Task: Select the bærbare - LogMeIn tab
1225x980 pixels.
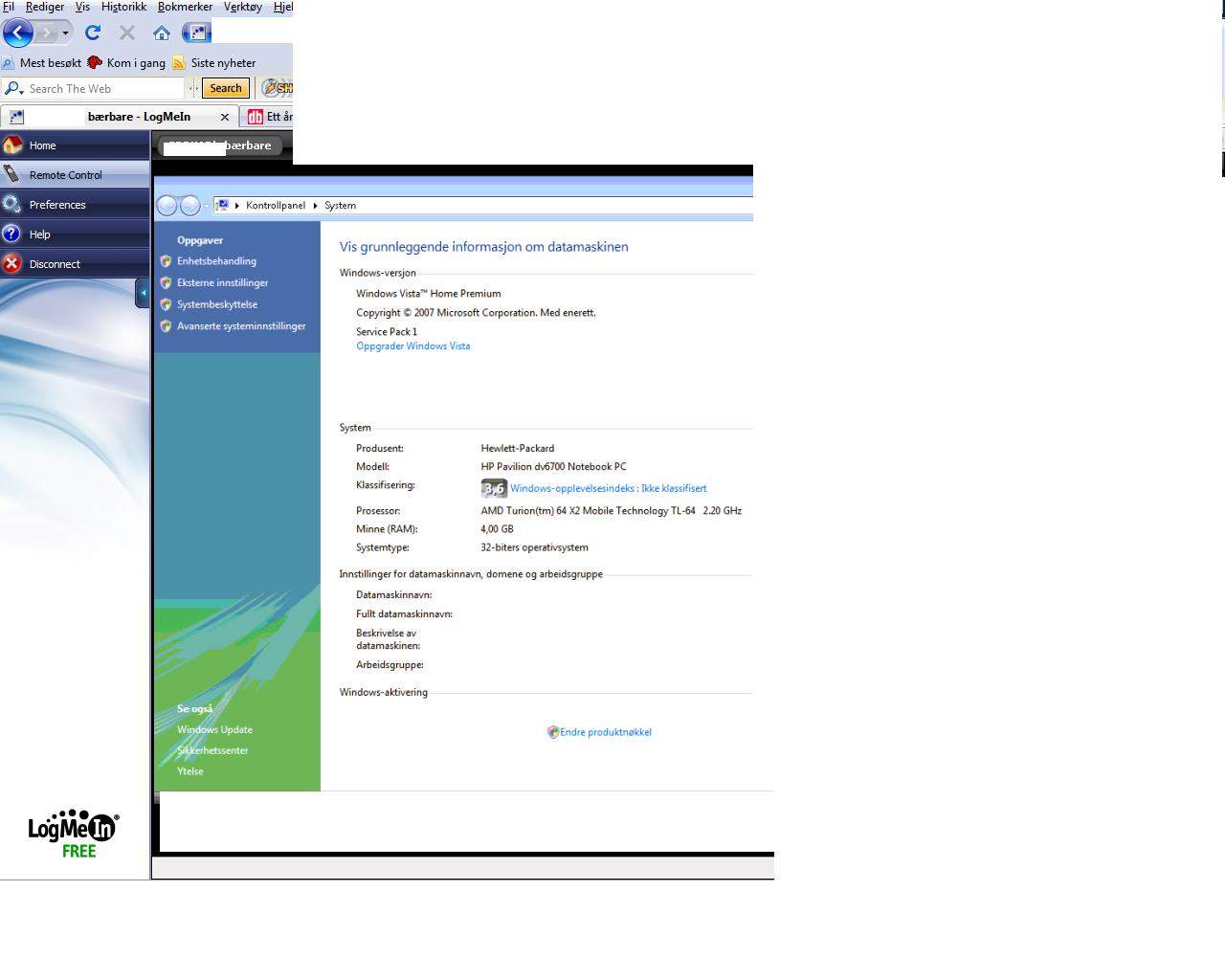Action: tap(119, 117)
